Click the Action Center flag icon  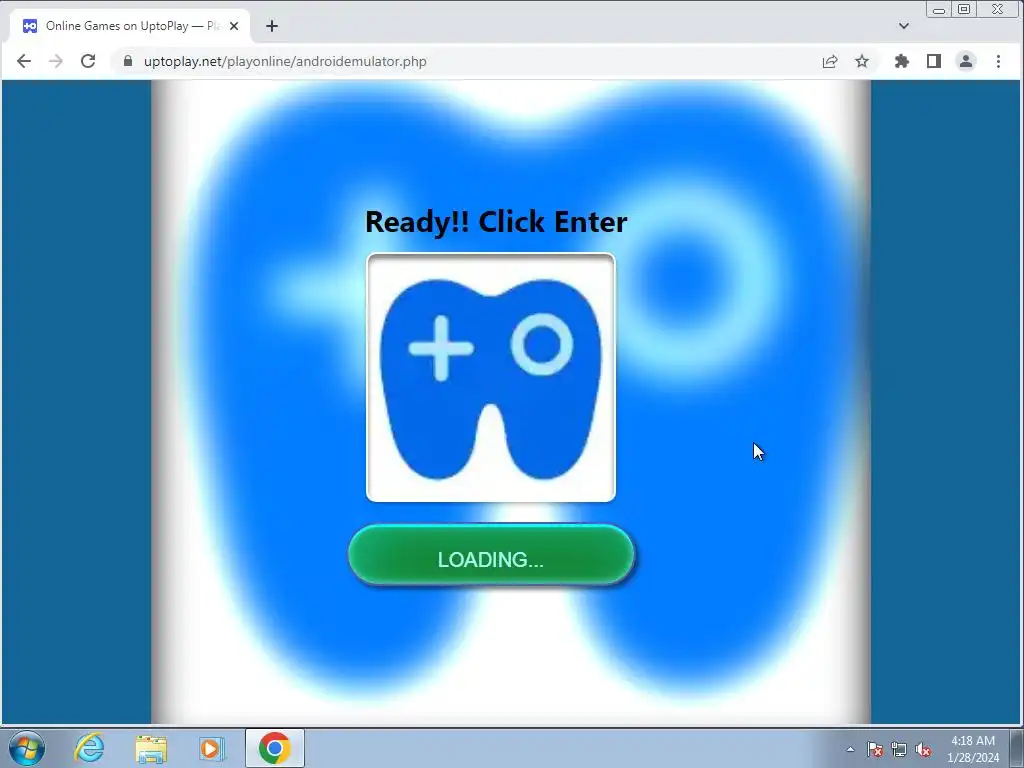coord(875,749)
